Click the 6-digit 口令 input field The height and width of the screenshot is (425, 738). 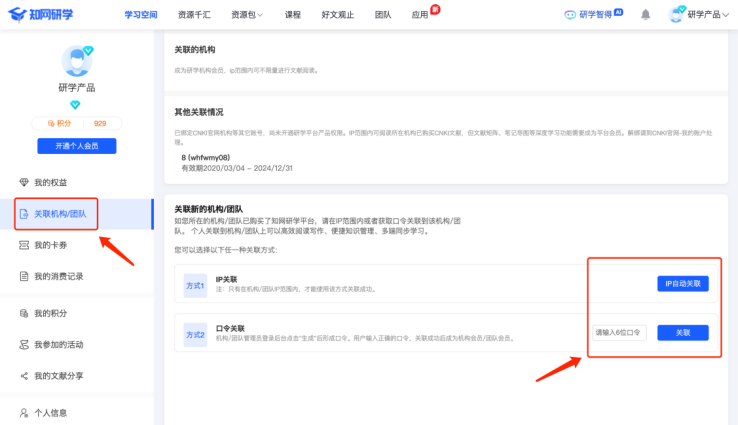619,333
